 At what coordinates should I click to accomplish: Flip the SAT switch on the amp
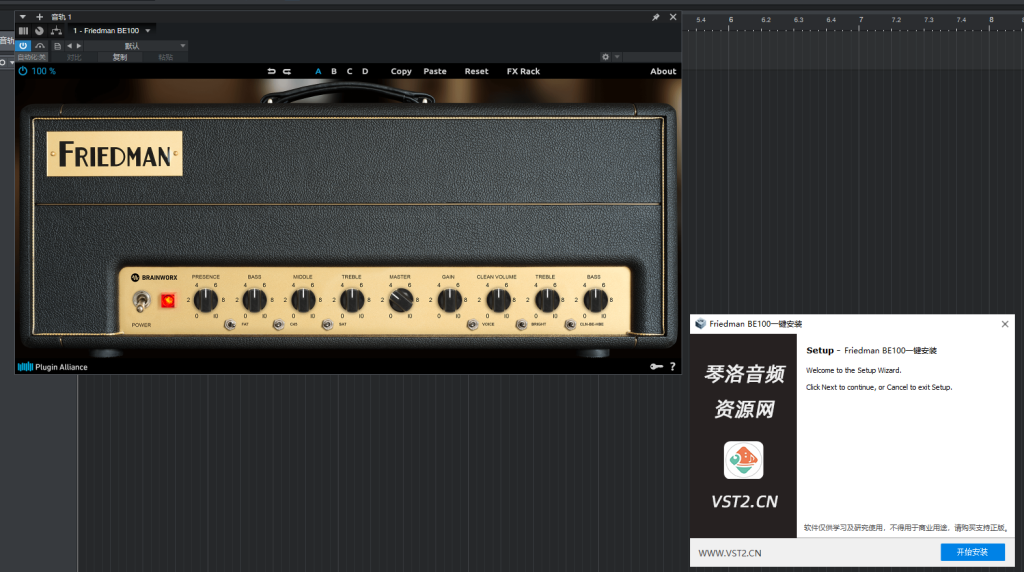pyautogui.click(x=326, y=325)
